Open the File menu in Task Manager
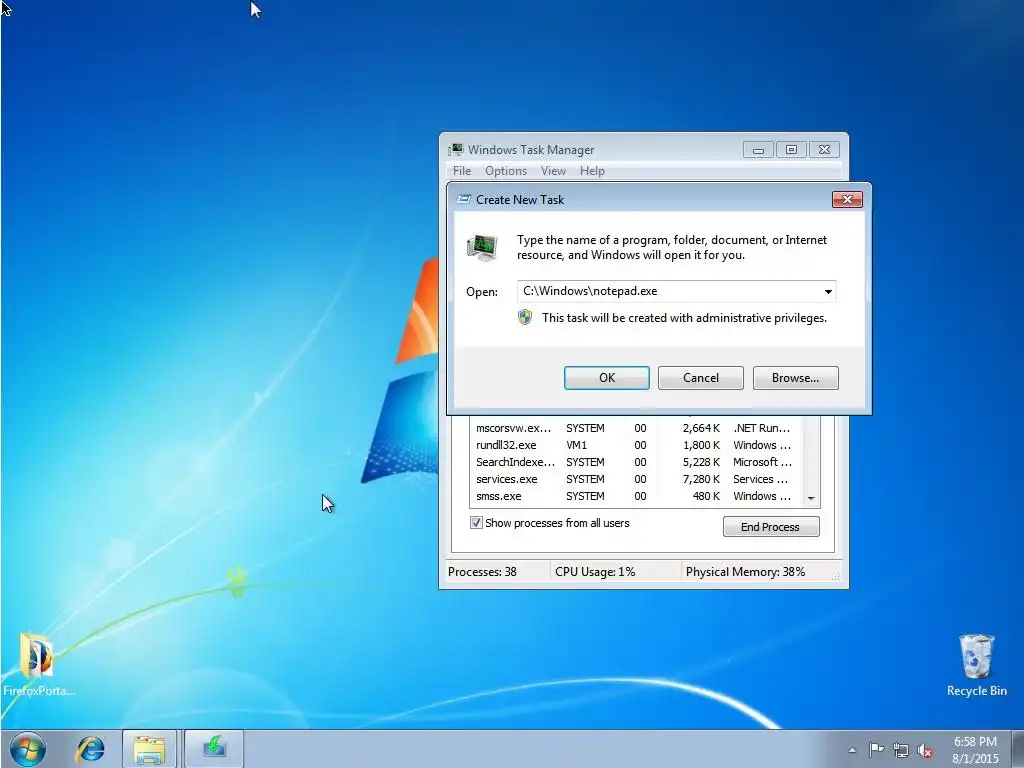This screenshot has width=1024, height=768. [462, 171]
